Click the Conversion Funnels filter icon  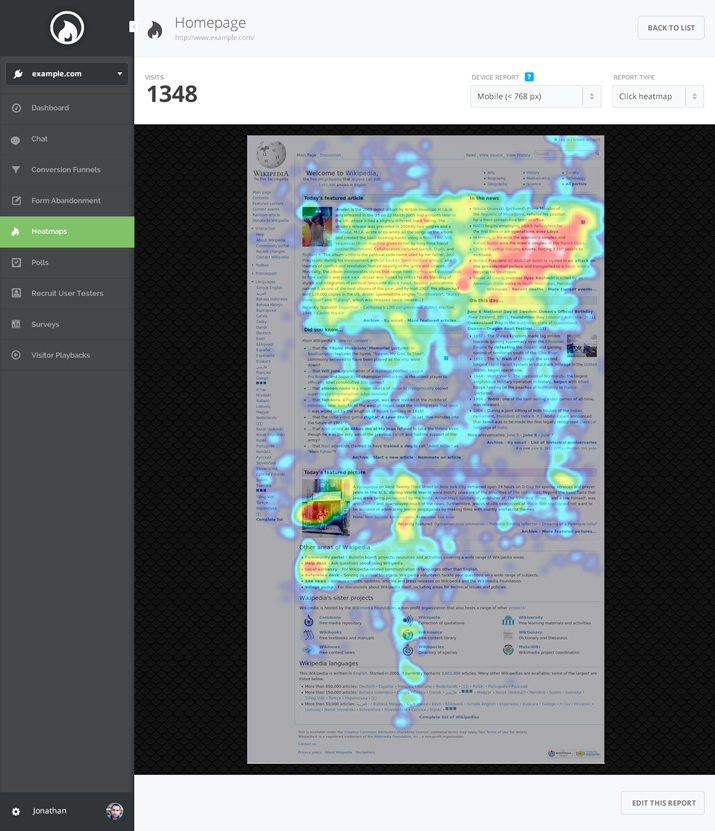pos(16,170)
